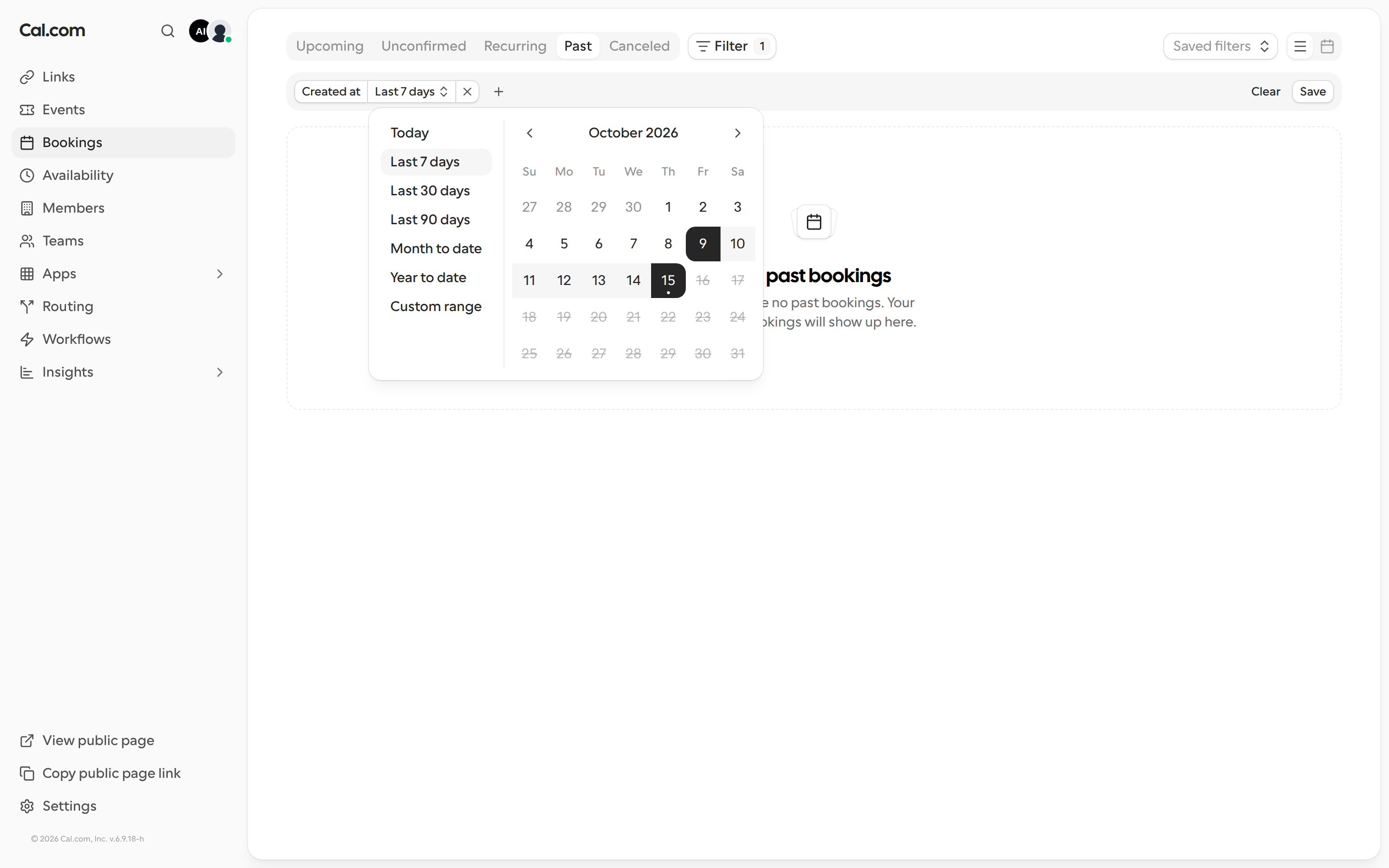Go to Availability page
This screenshot has height=868, width=1389.
point(123,175)
